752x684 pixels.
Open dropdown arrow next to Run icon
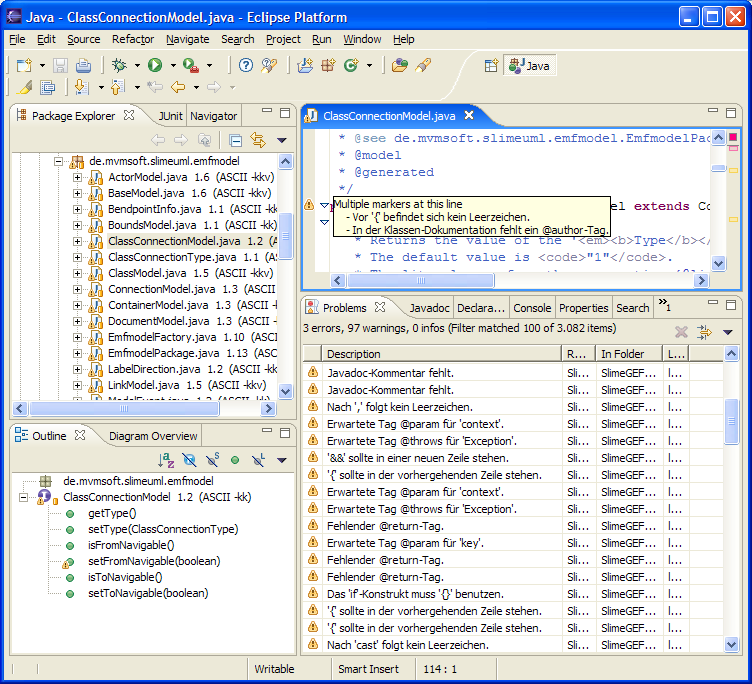tap(173, 65)
